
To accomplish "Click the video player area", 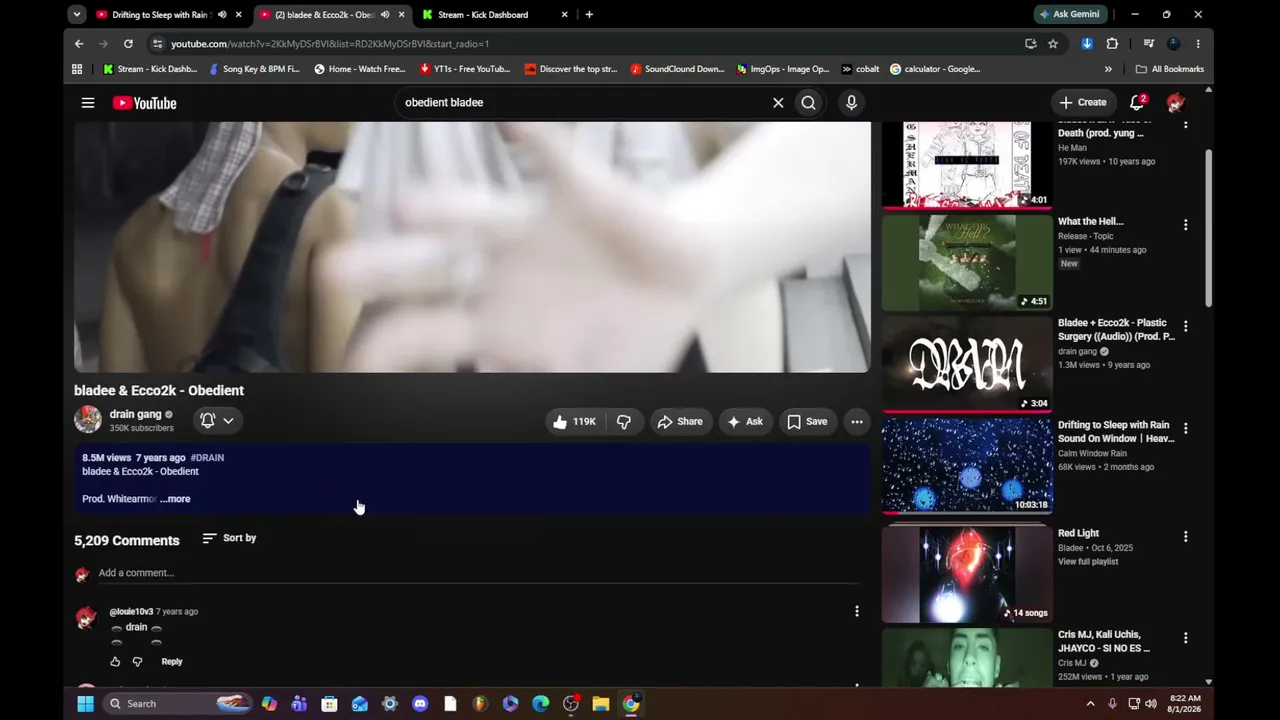I will point(472,247).
